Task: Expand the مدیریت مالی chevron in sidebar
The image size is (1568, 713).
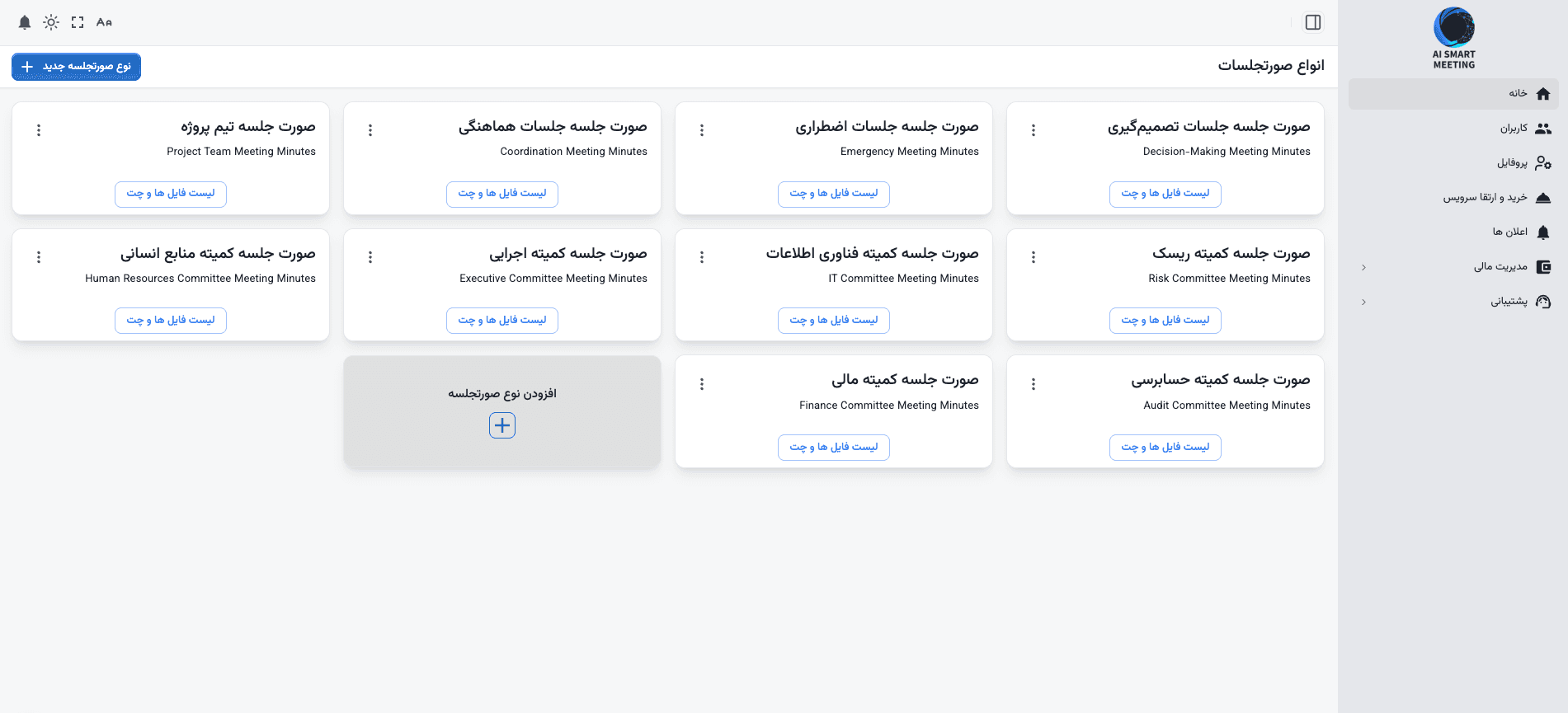Action: [1363, 267]
